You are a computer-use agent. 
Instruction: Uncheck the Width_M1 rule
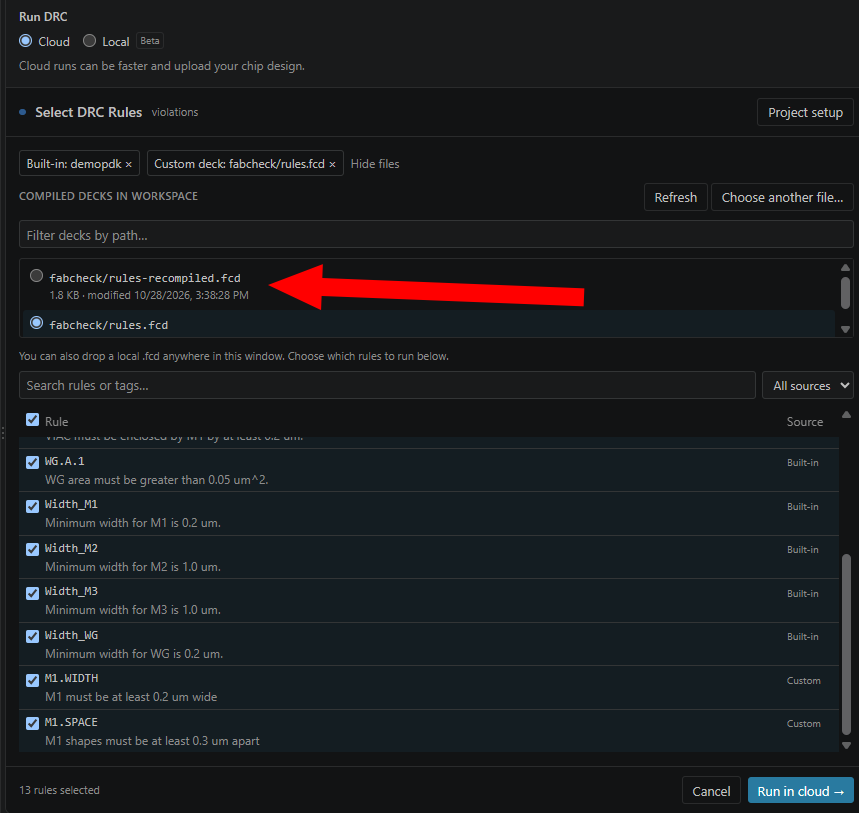click(x=32, y=506)
